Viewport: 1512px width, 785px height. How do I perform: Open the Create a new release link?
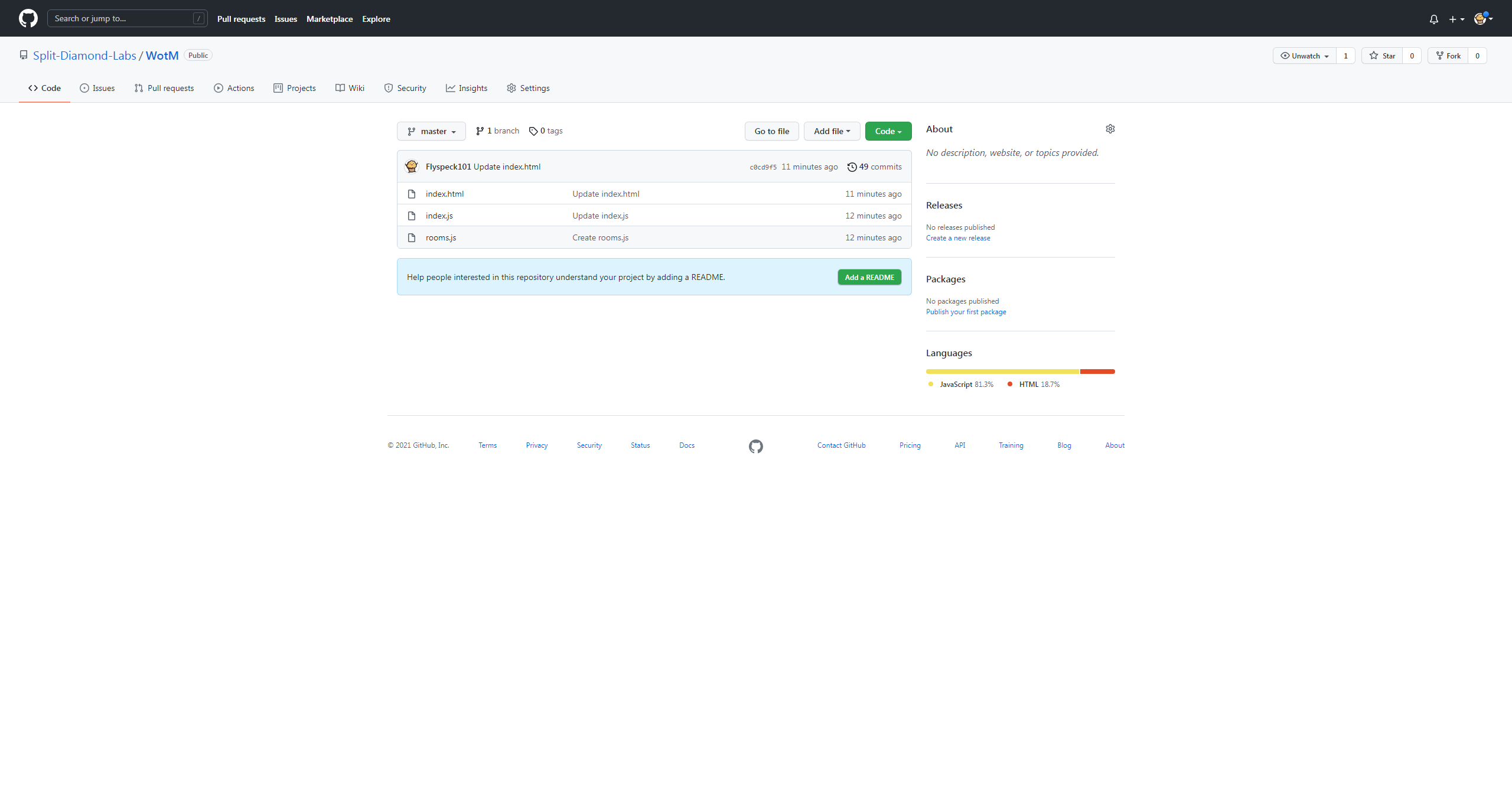point(957,238)
